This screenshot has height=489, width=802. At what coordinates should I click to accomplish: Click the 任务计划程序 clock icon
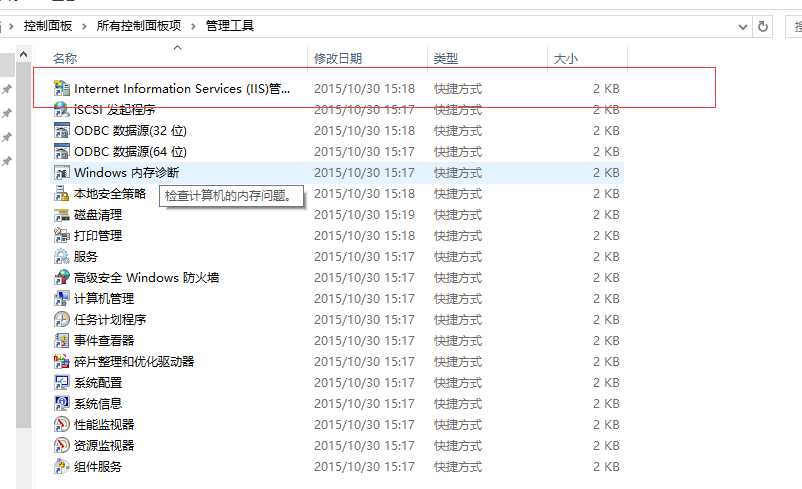tap(61, 319)
